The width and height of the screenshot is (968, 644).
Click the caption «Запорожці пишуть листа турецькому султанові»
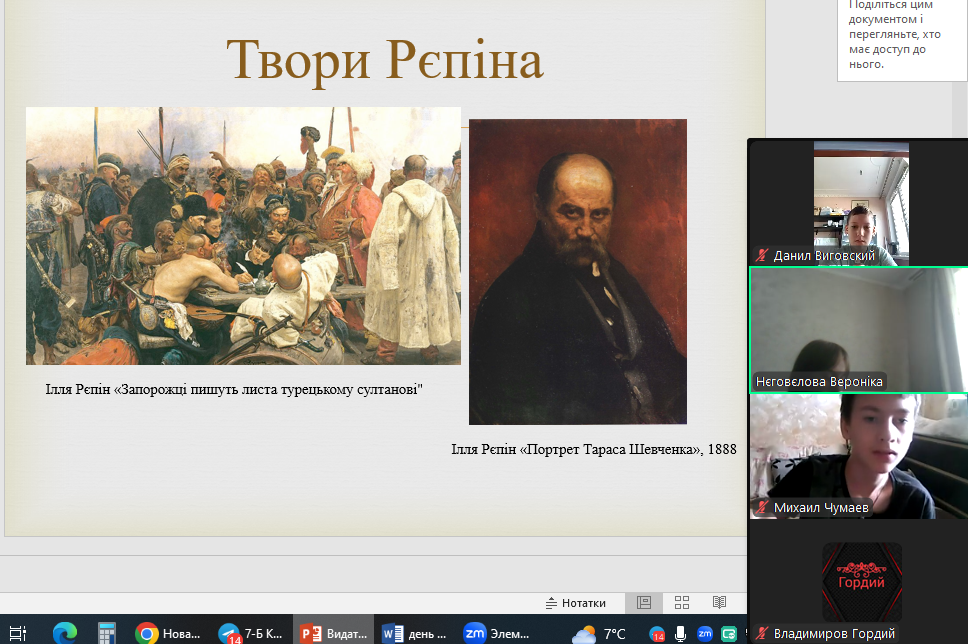[234, 389]
